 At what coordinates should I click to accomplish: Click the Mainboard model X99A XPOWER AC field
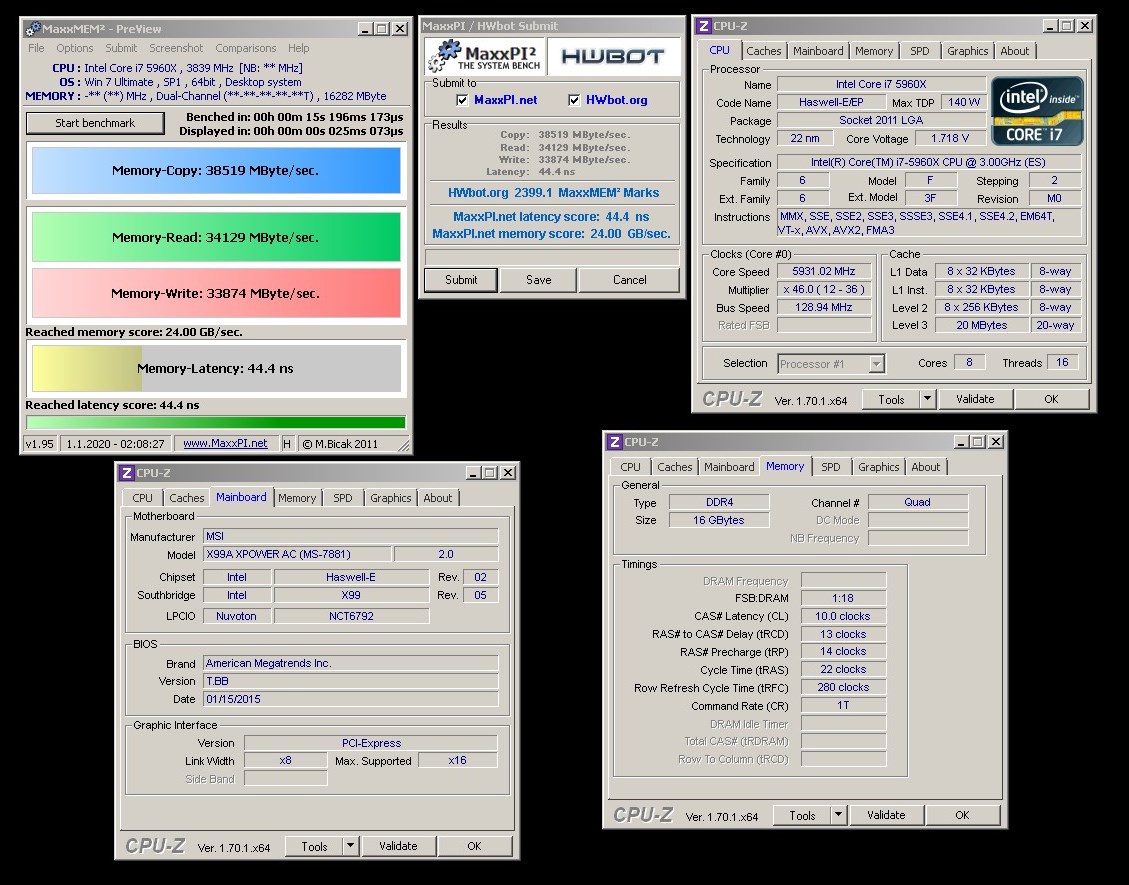(x=297, y=554)
